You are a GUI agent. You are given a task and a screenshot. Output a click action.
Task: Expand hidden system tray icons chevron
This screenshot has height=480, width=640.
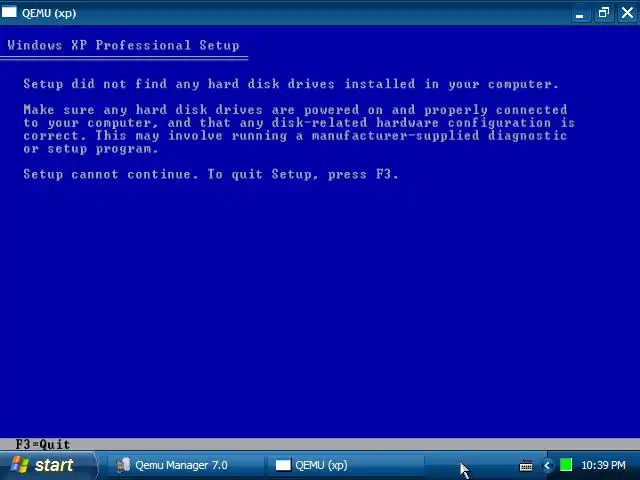coord(547,465)
